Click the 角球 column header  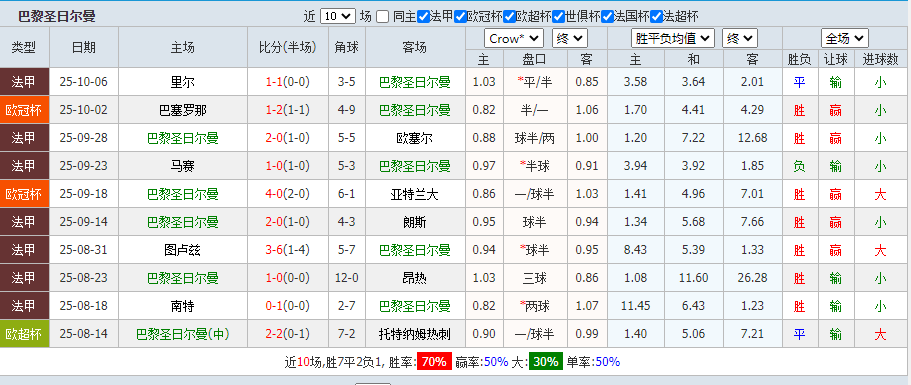[x=347, y=48]
